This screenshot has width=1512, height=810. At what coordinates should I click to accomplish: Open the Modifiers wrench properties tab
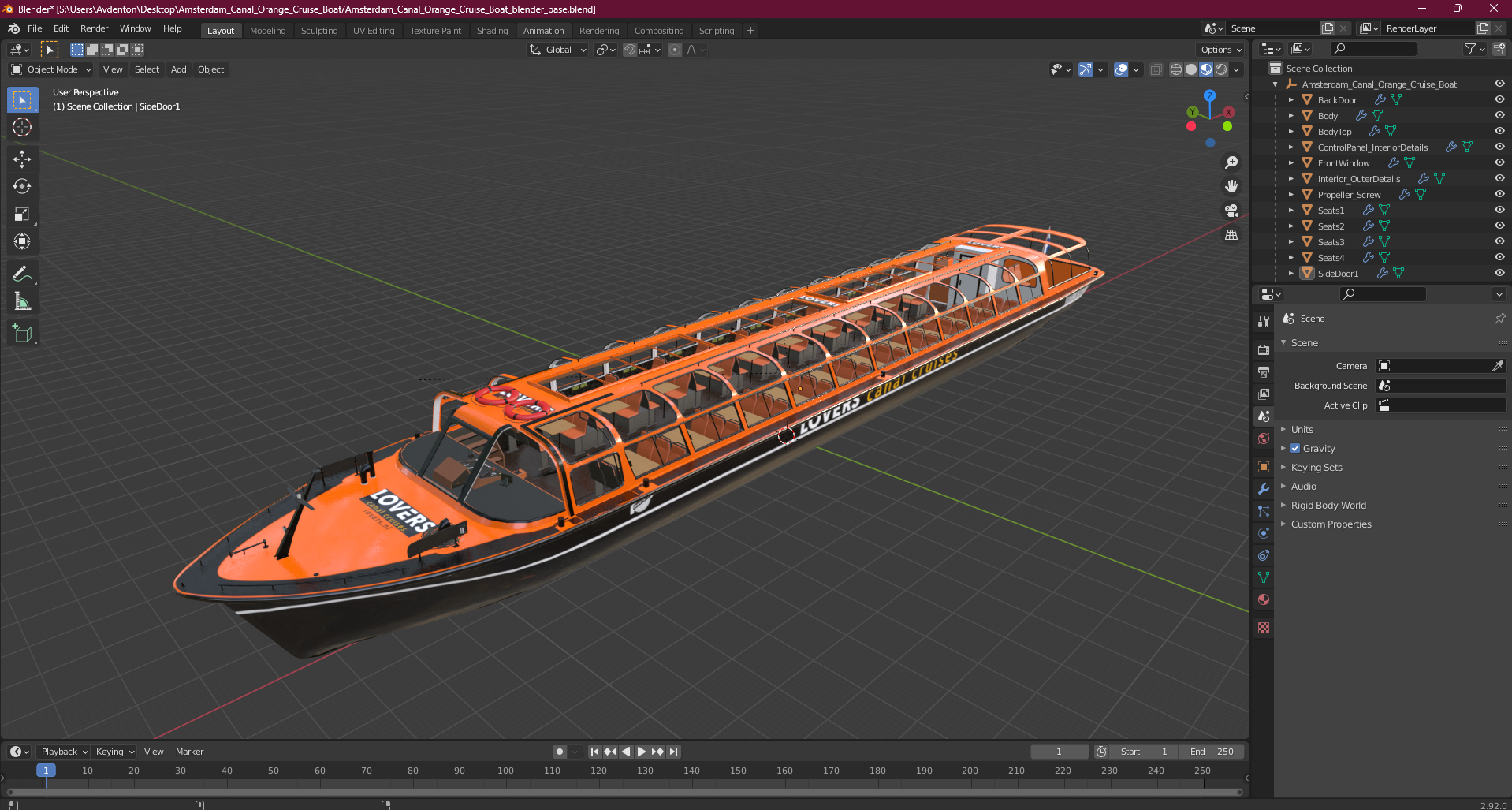click(1264, 489)
